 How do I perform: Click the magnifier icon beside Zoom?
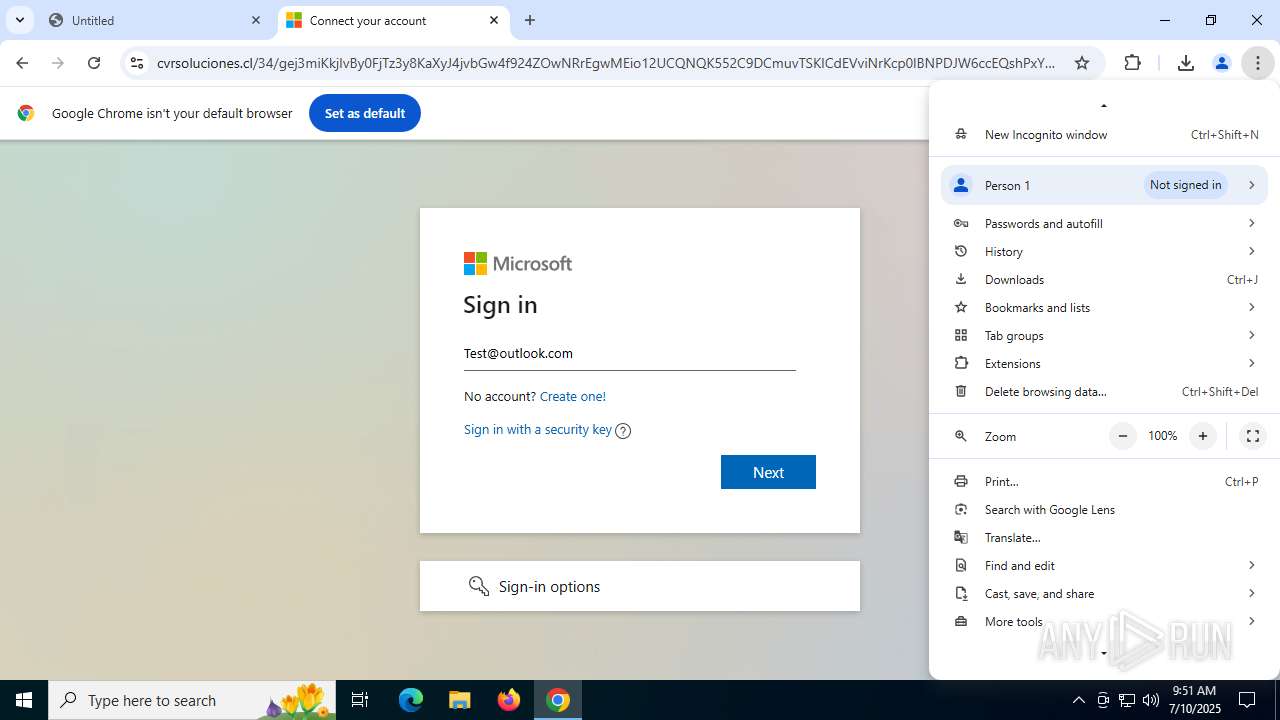click(961, 436)
